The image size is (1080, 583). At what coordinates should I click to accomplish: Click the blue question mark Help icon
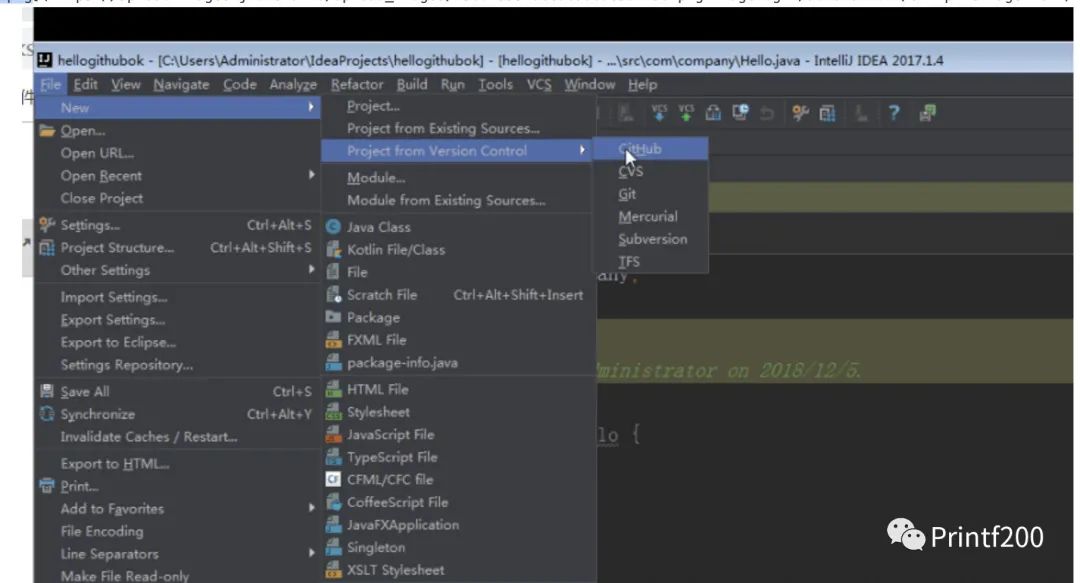pos(894,113)
